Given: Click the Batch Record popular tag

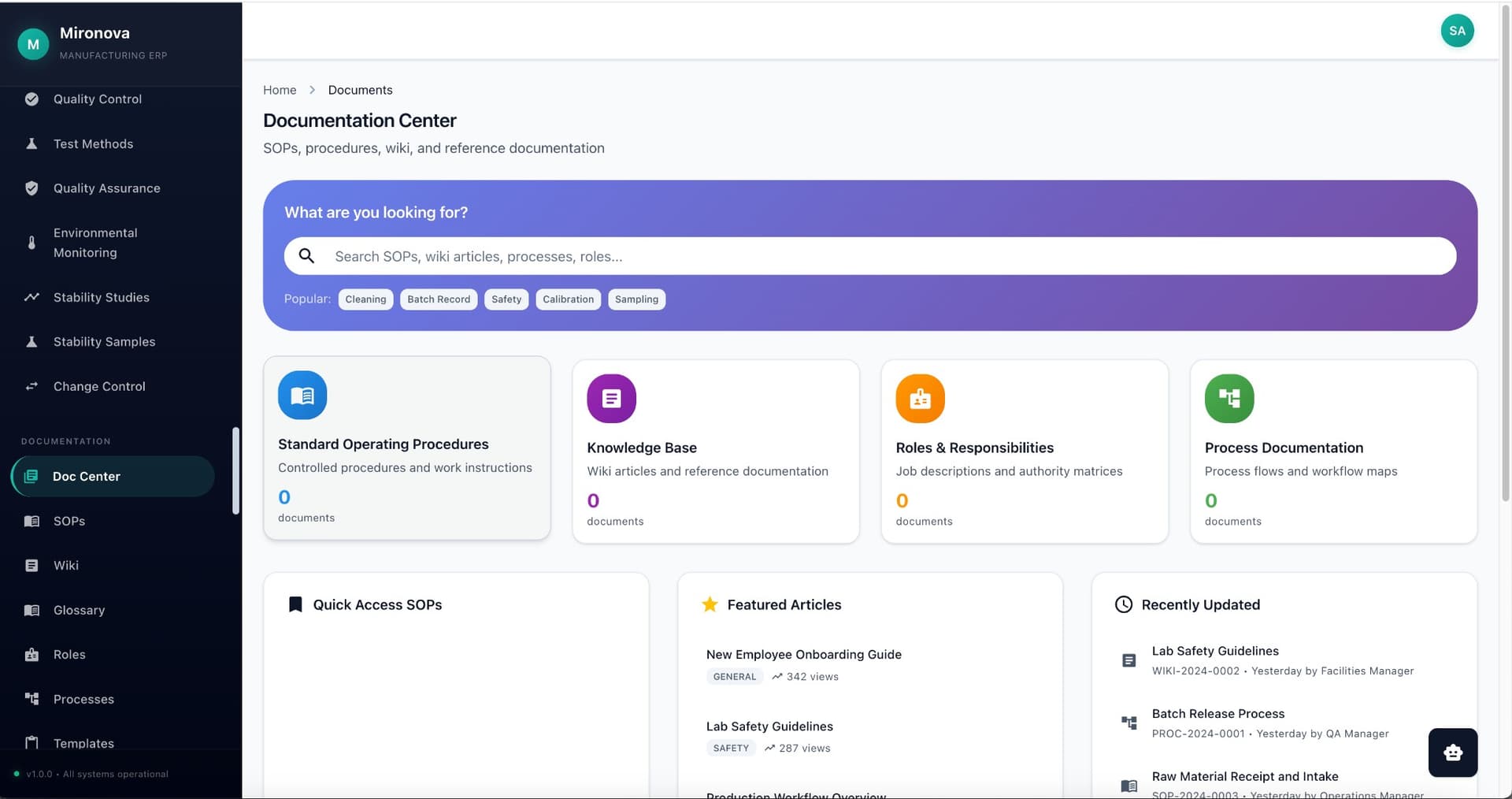Looking at the screenshot, I should tap(438, 299).
